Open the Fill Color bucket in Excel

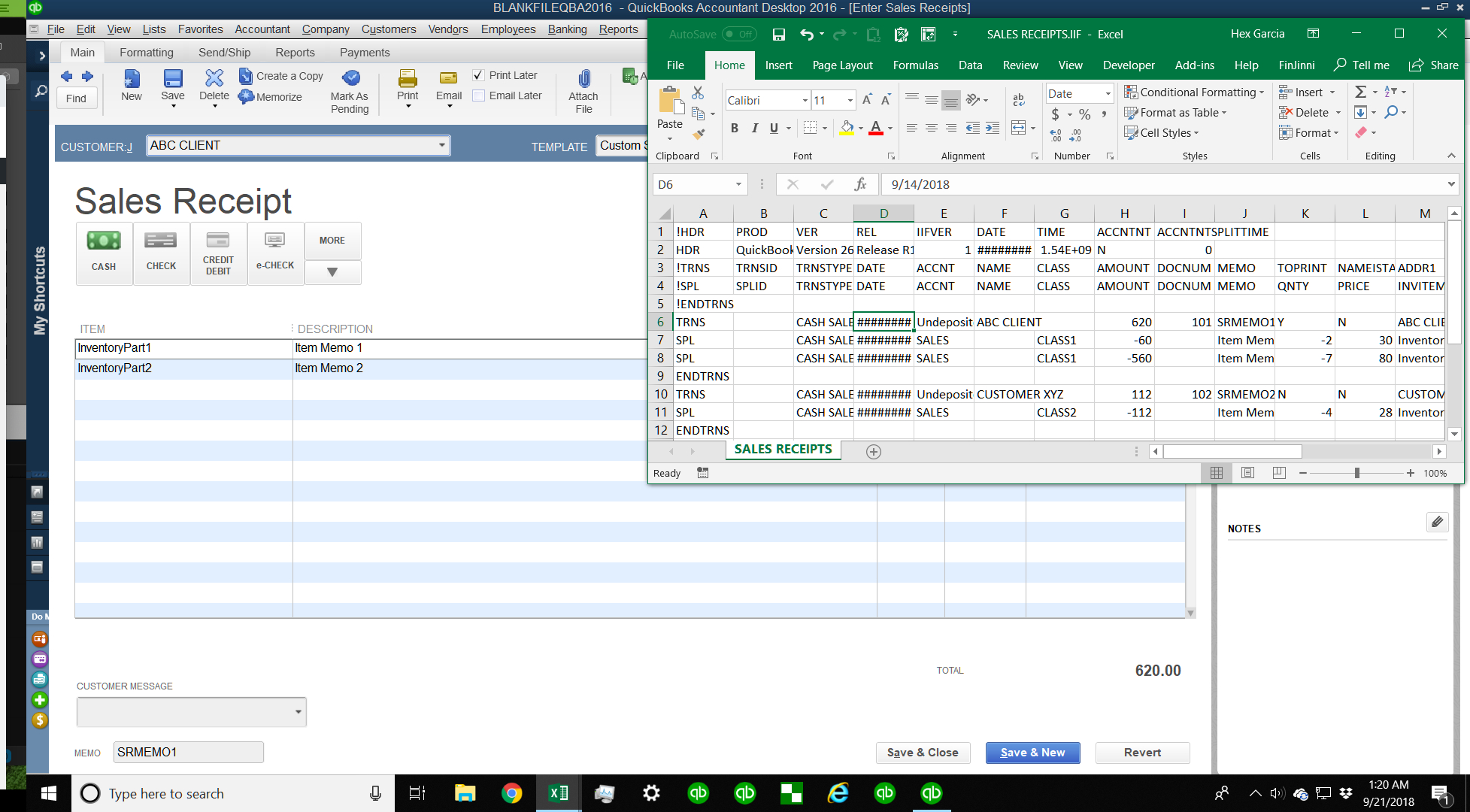point(847,128)
